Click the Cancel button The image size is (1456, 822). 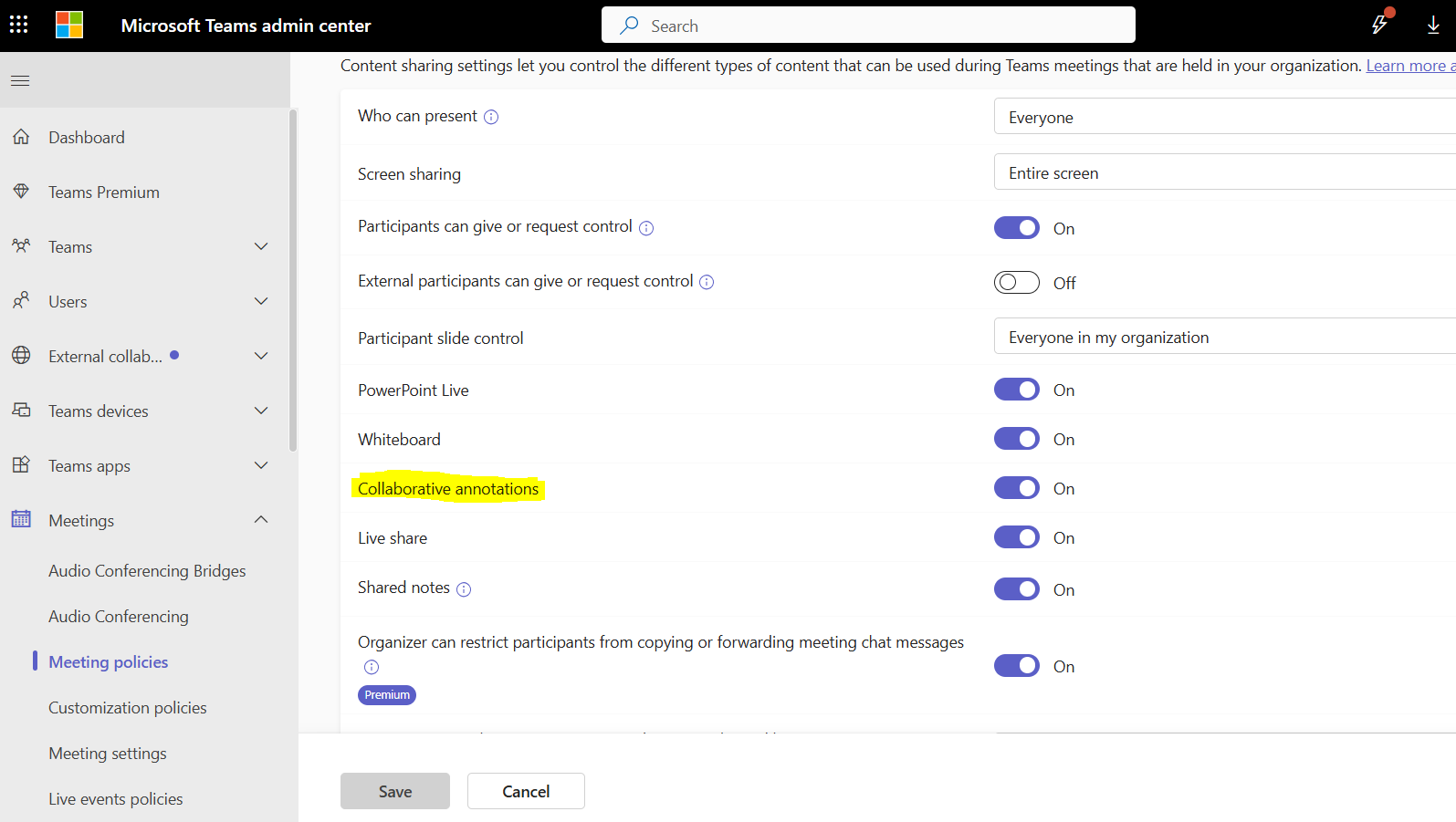click(526, 791)
